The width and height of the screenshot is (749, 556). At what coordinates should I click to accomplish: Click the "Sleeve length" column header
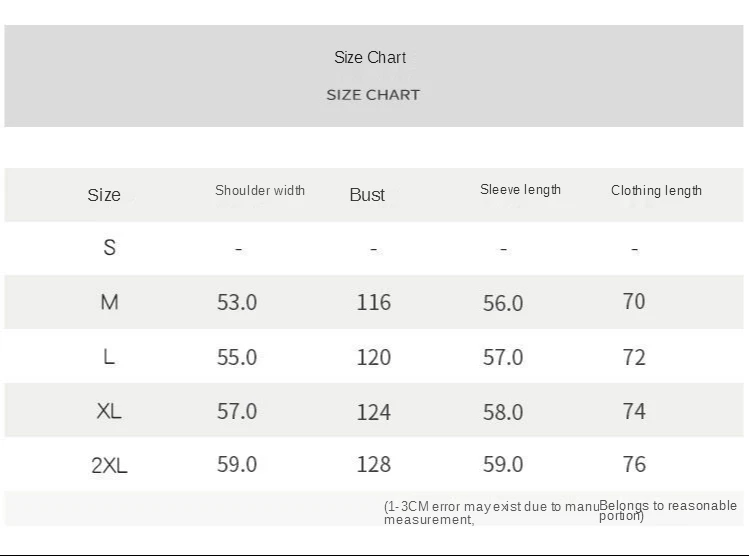pos(520,190)
